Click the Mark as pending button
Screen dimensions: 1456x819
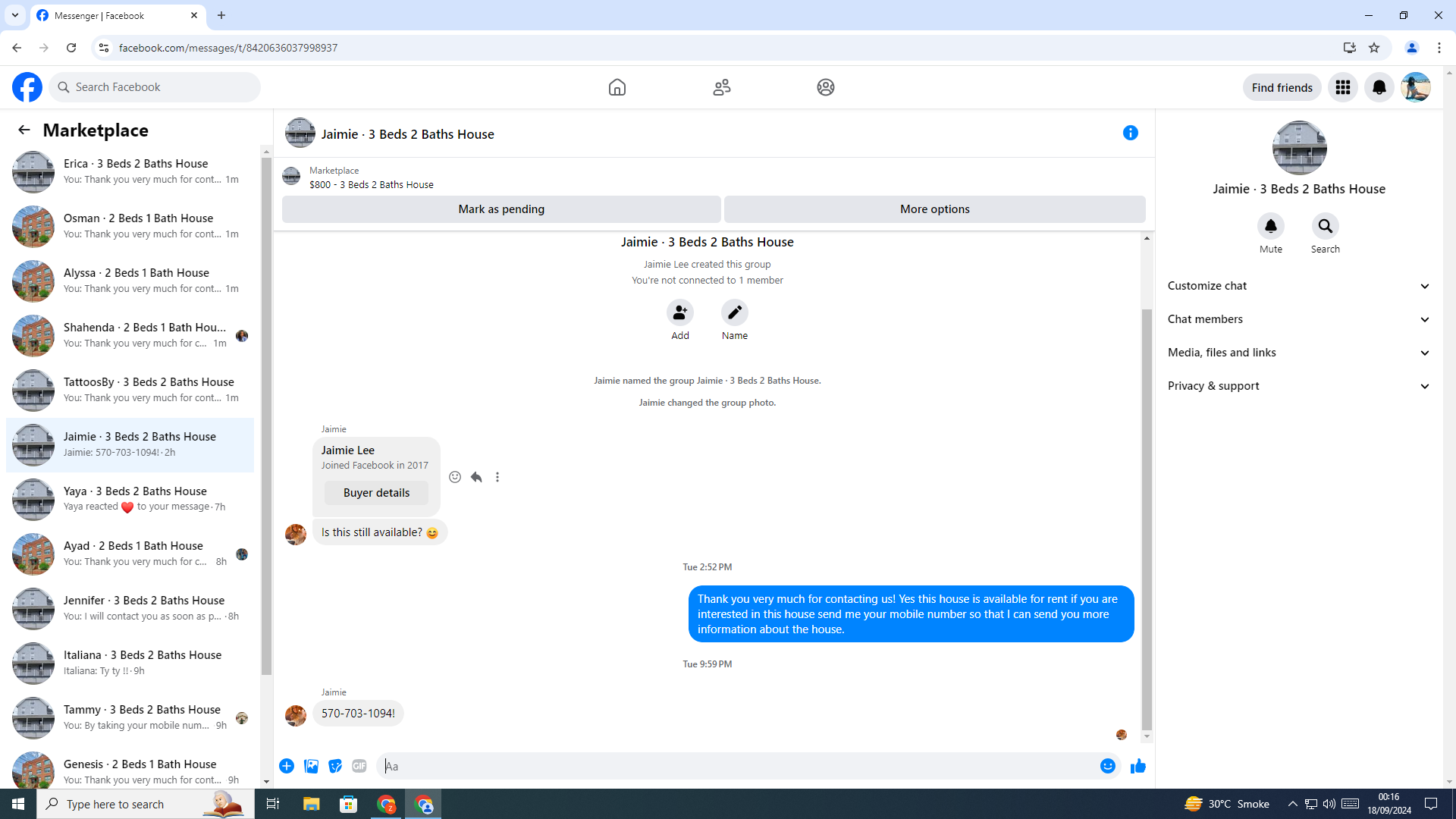(x=500, y=209)
